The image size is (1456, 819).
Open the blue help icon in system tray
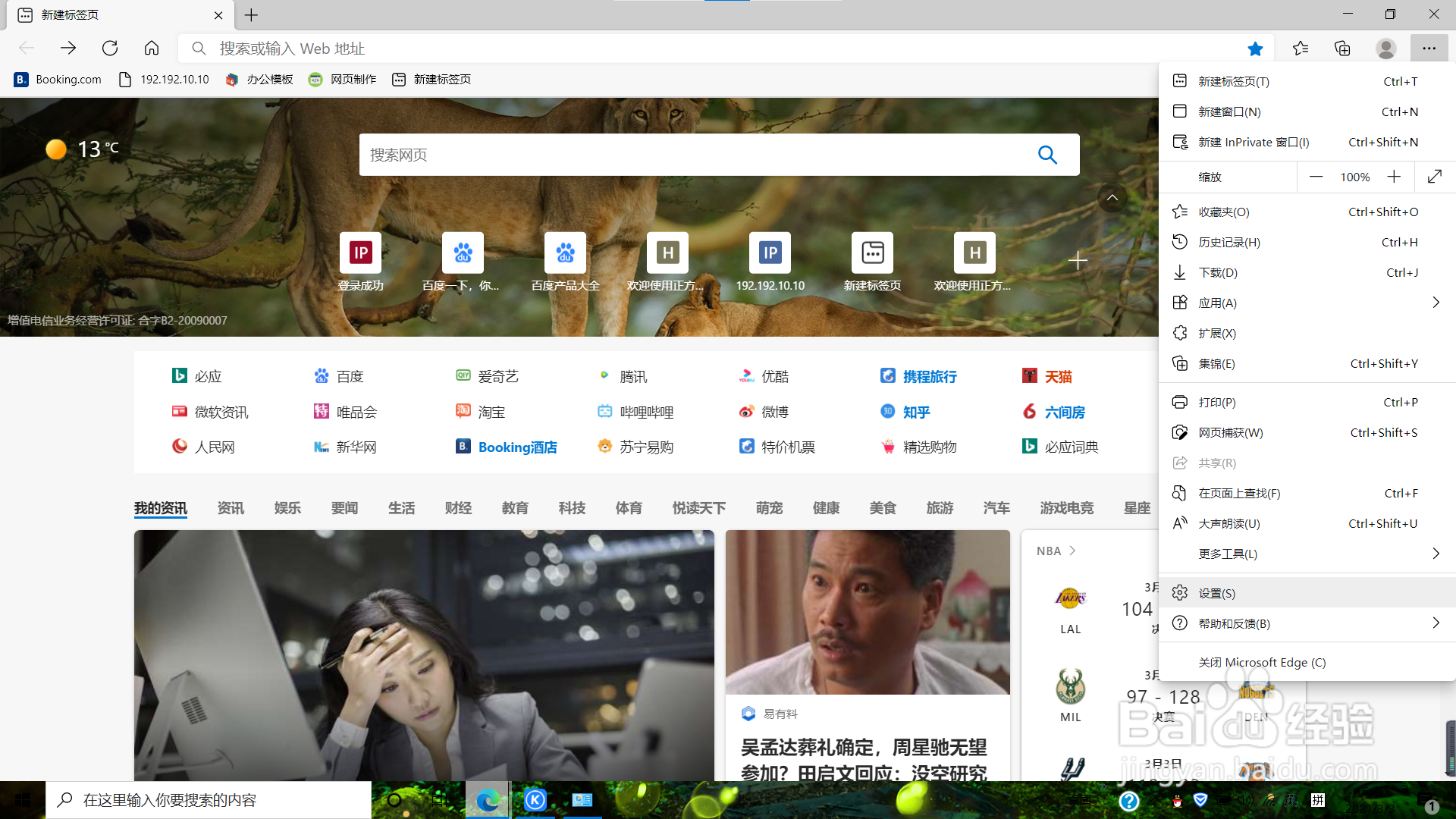(x=1129, y=800)
